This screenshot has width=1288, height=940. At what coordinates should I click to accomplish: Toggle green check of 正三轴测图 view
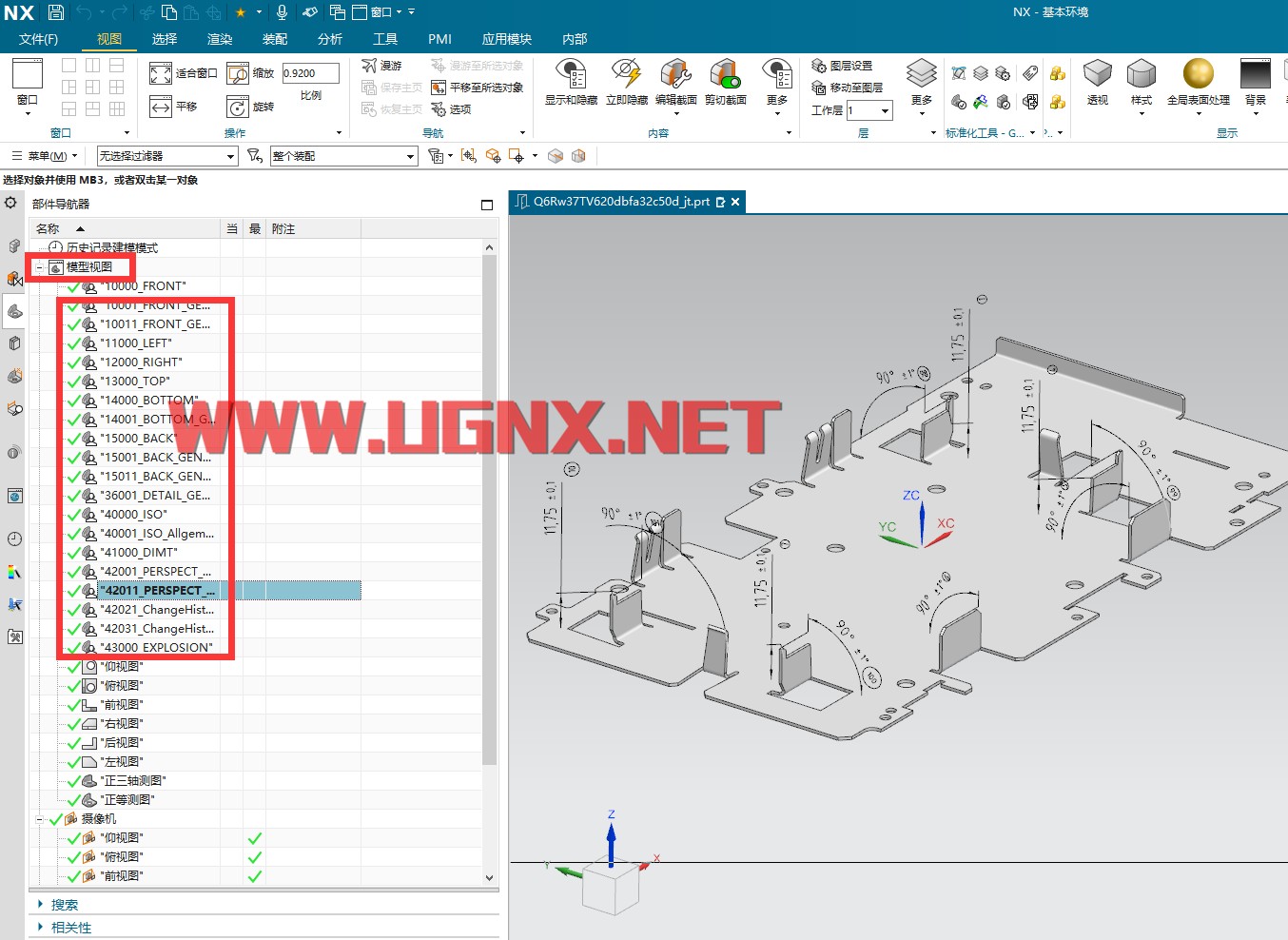coord(73,781)
